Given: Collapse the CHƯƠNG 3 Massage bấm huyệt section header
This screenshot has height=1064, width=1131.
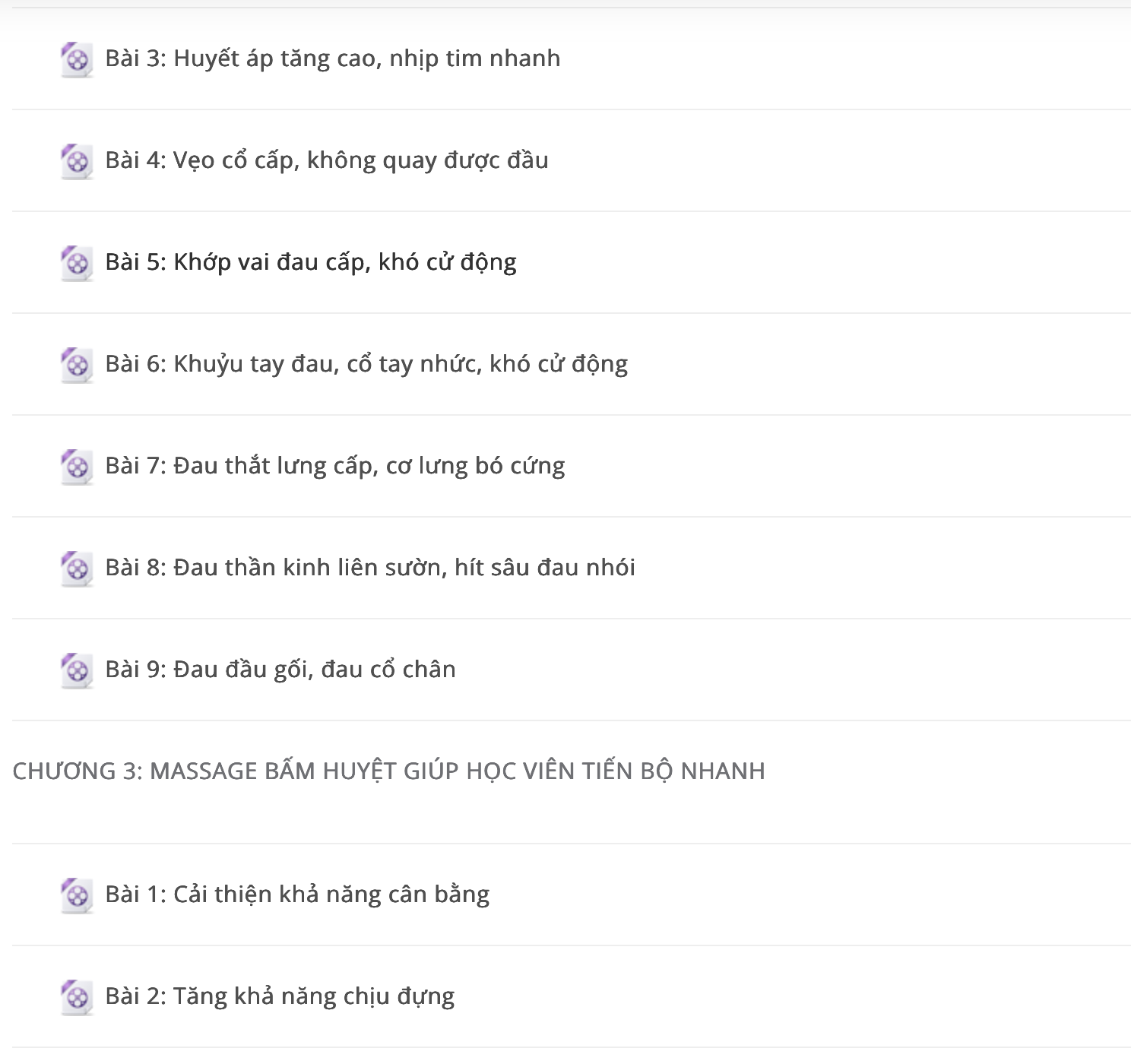Looking at the screenshot, I should 389,771.
